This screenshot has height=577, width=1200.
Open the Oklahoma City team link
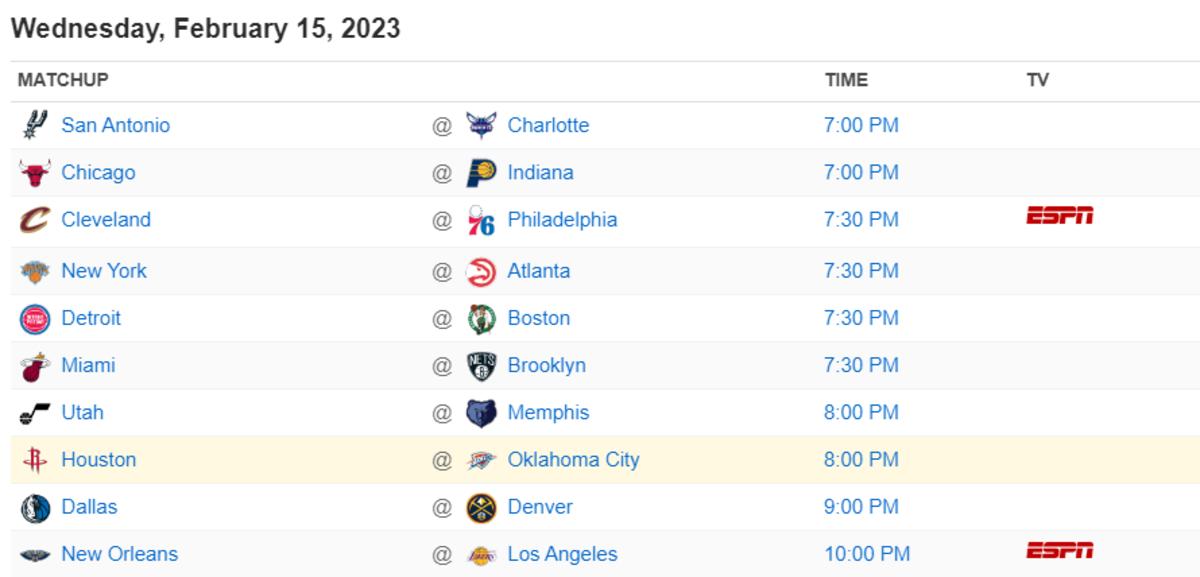coord(573,460)
